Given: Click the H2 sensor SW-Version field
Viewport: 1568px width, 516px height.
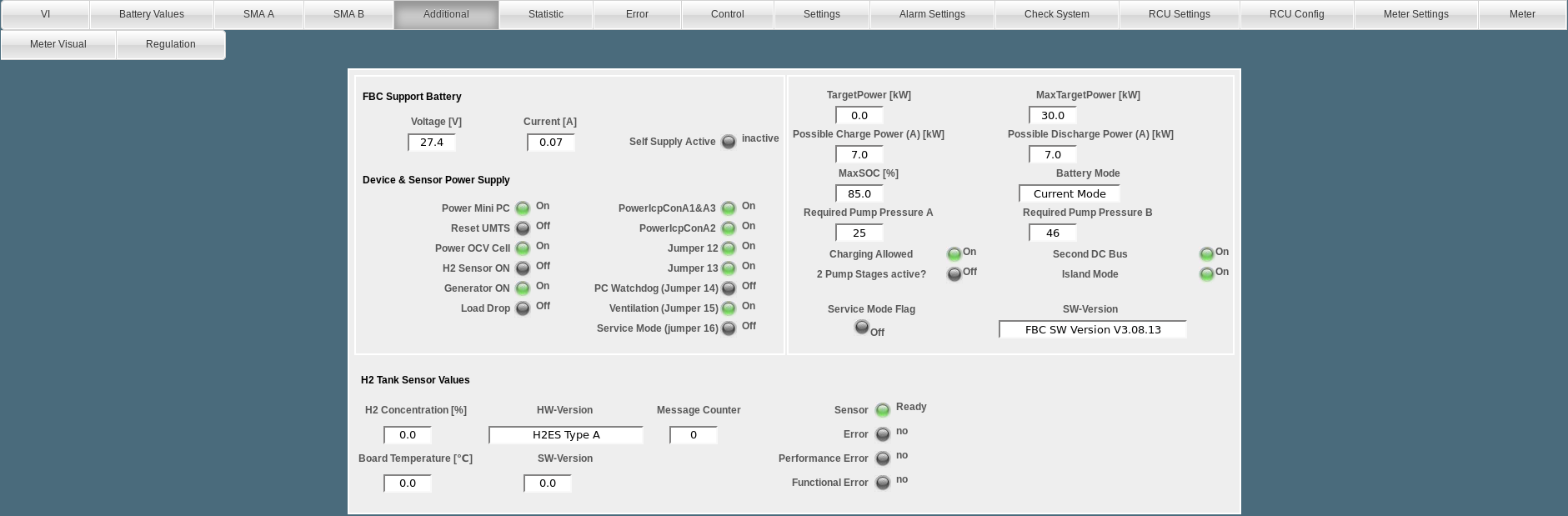Looking at the screenshot, I should 548,483.
